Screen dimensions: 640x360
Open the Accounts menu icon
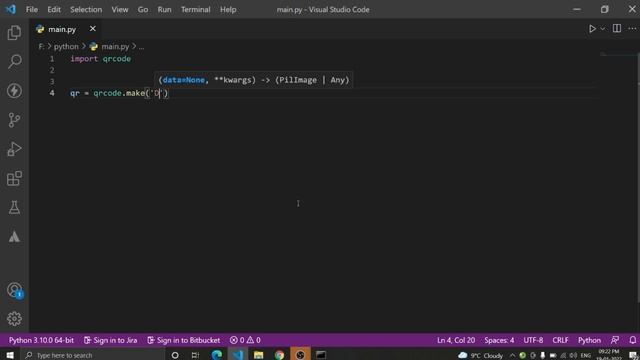14,290
